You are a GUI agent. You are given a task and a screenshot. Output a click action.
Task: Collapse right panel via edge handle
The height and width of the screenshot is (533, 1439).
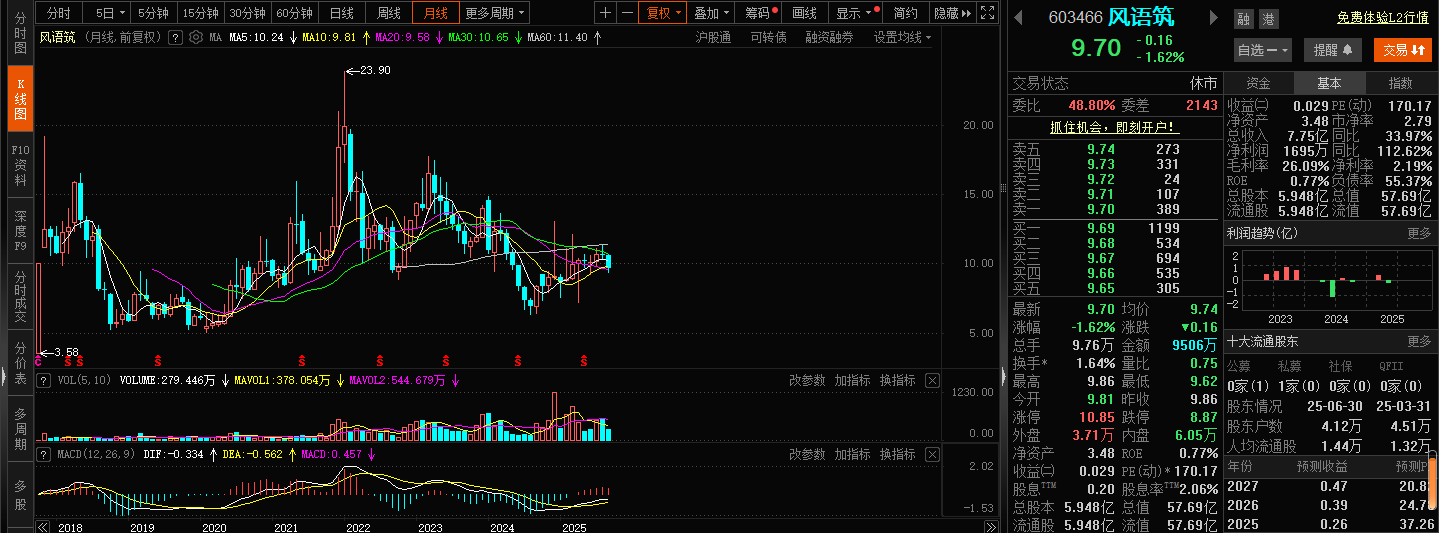click(x=1004, y=375)
